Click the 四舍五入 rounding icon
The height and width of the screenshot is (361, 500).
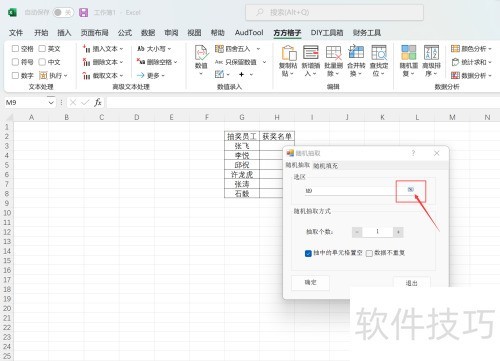[x=219, y=49]
